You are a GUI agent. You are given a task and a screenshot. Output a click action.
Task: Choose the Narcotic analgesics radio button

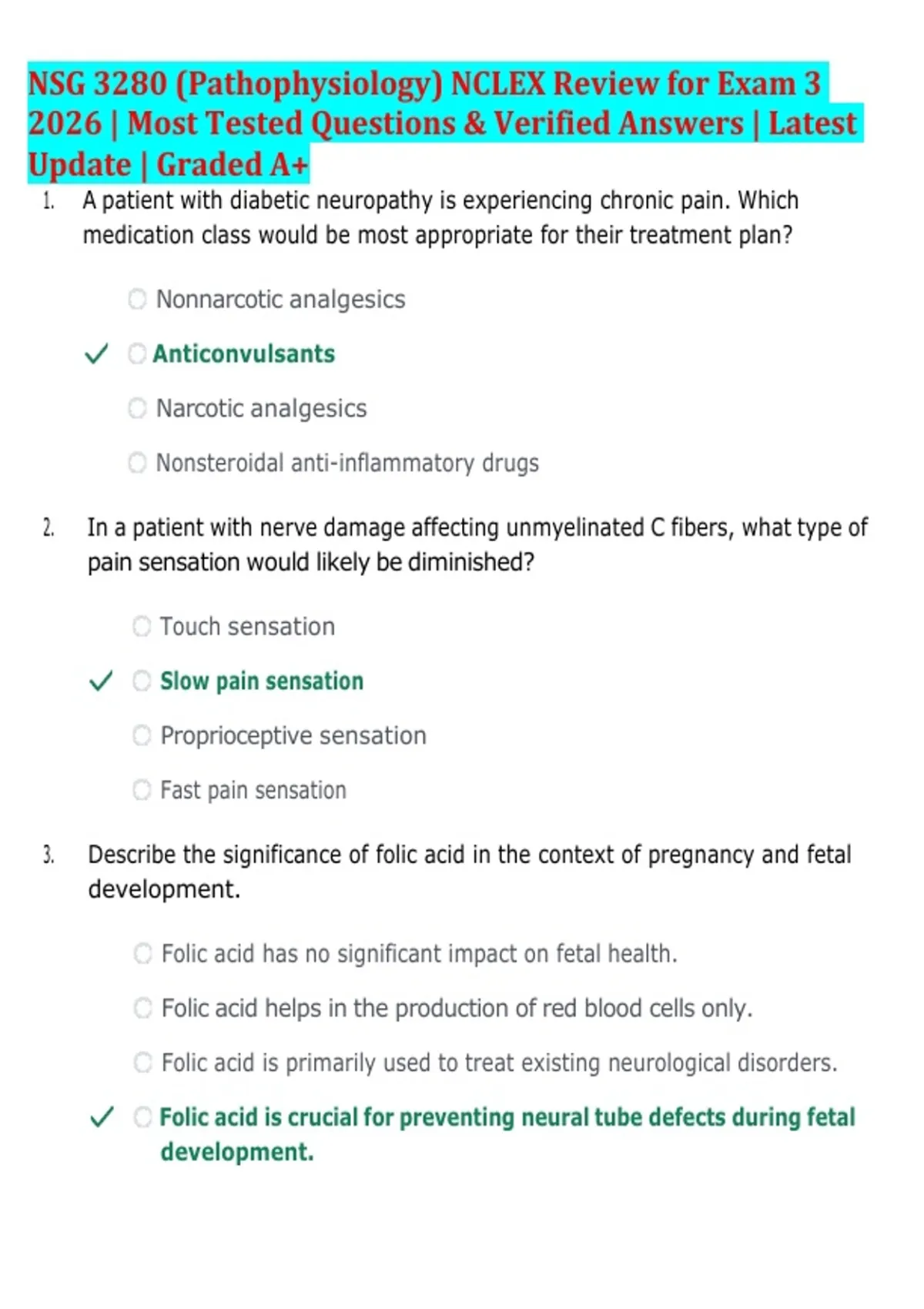click(x=137, y=408)
